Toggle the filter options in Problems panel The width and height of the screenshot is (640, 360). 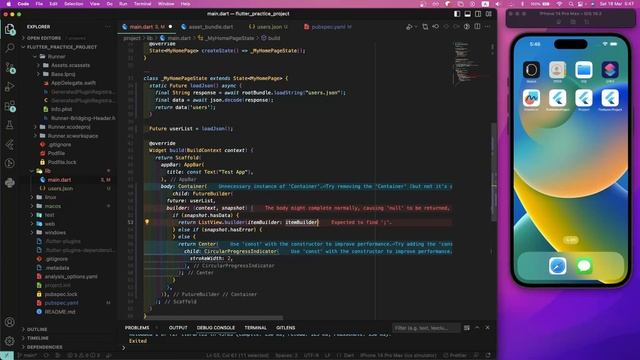coord(467,328)
